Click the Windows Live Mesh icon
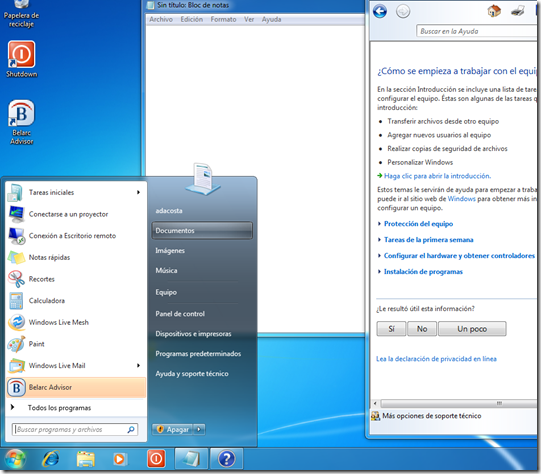Screen dimensions: 541x474 point(16,322)
